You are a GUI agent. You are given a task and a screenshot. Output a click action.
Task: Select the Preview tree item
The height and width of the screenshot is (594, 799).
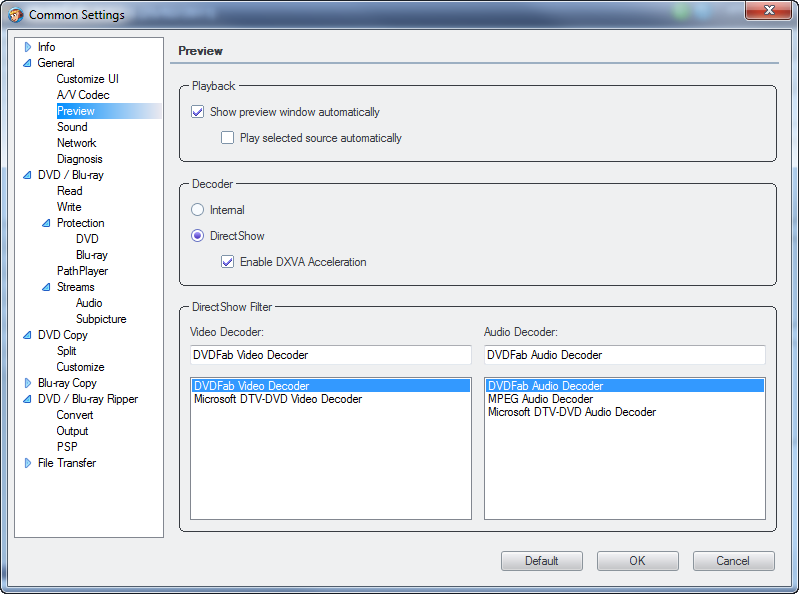(x=76, y=111)
